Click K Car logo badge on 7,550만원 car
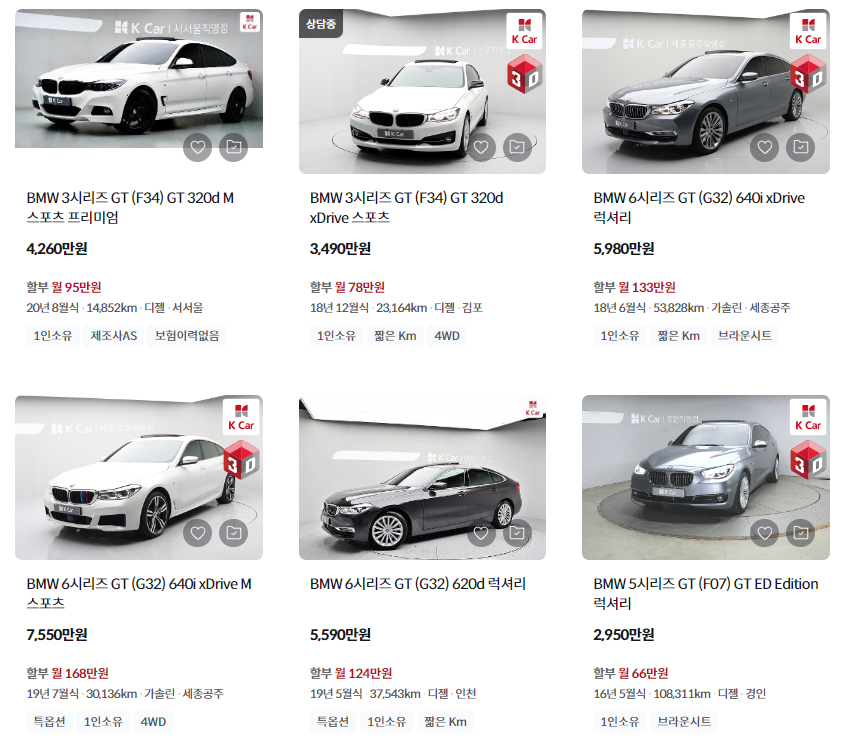The height and width of the screenshot is (741, 843). (241, 417)
